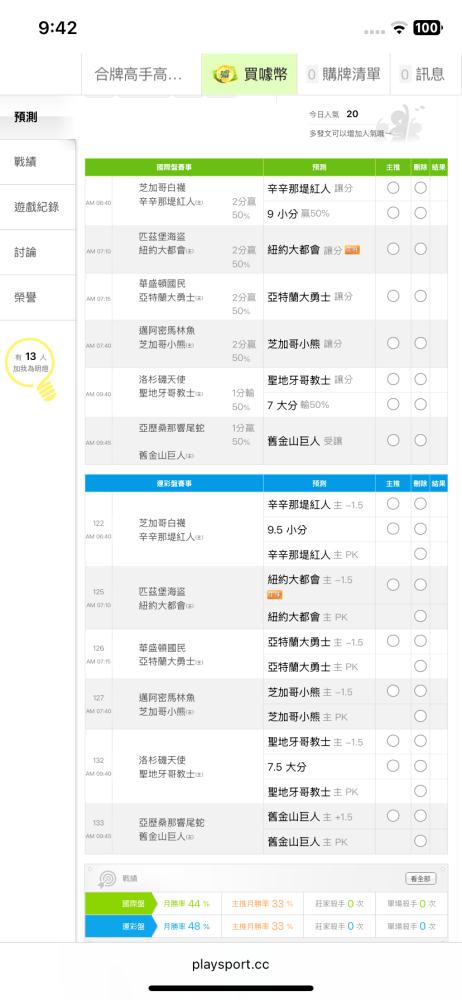Select 主推 radio for 辛辛那堤紅人 讓分

pyautogui.click(x=393, y=188)
